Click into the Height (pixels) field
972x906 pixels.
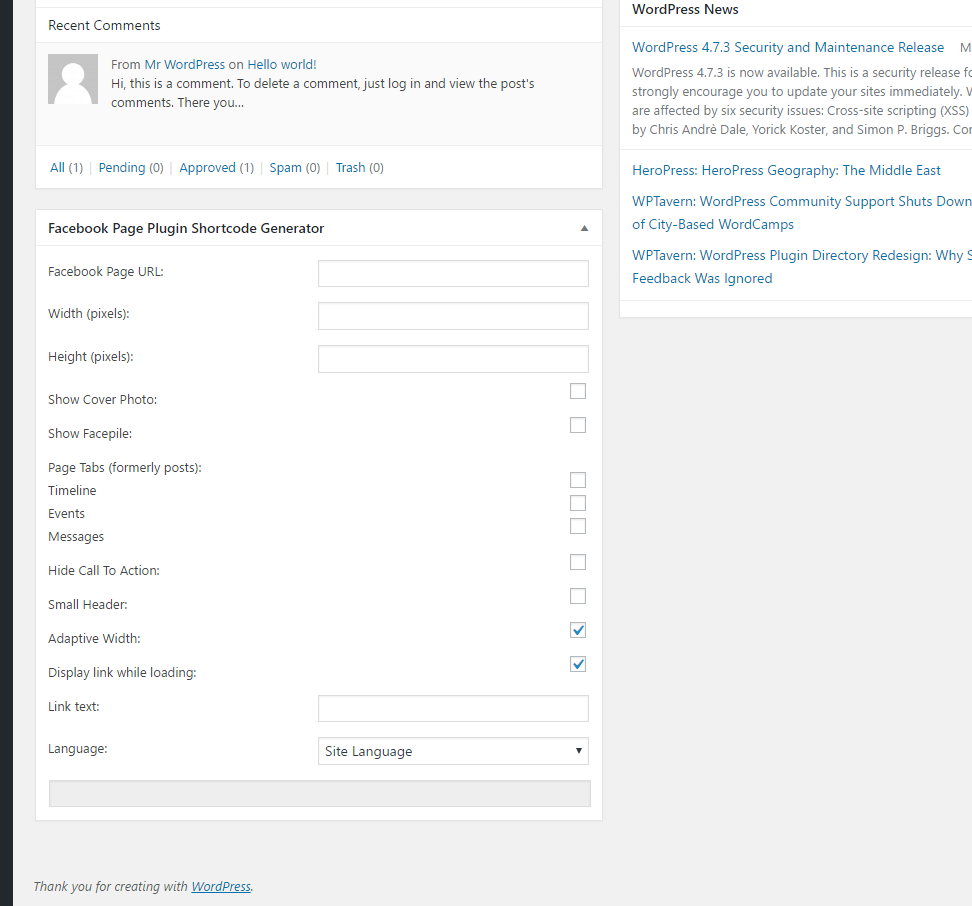point(453,359)
